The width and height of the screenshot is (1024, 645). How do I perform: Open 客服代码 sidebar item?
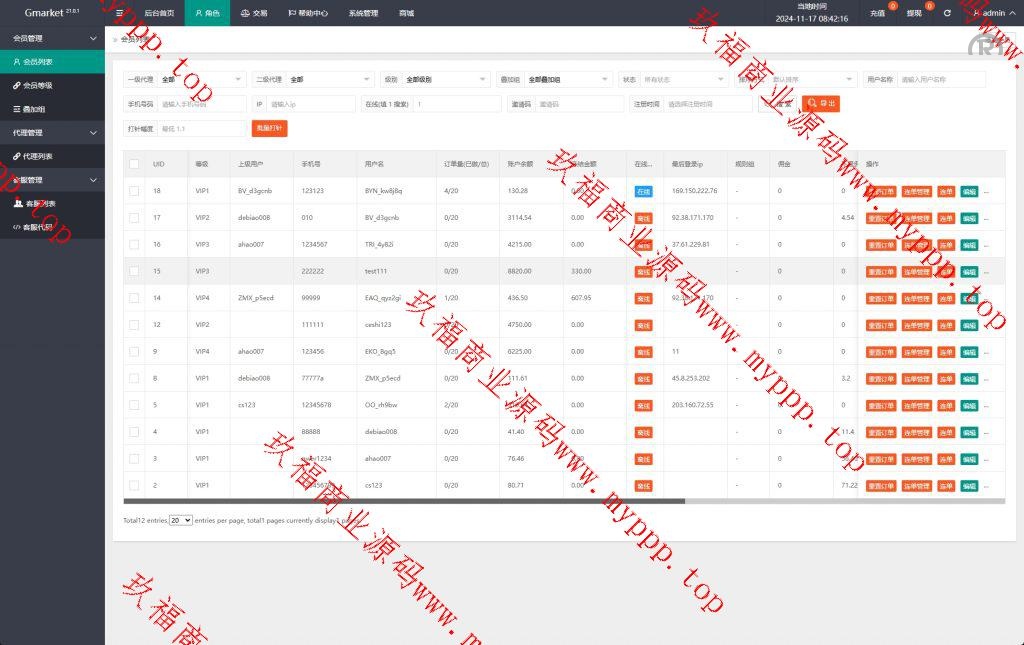pos(38,227)
